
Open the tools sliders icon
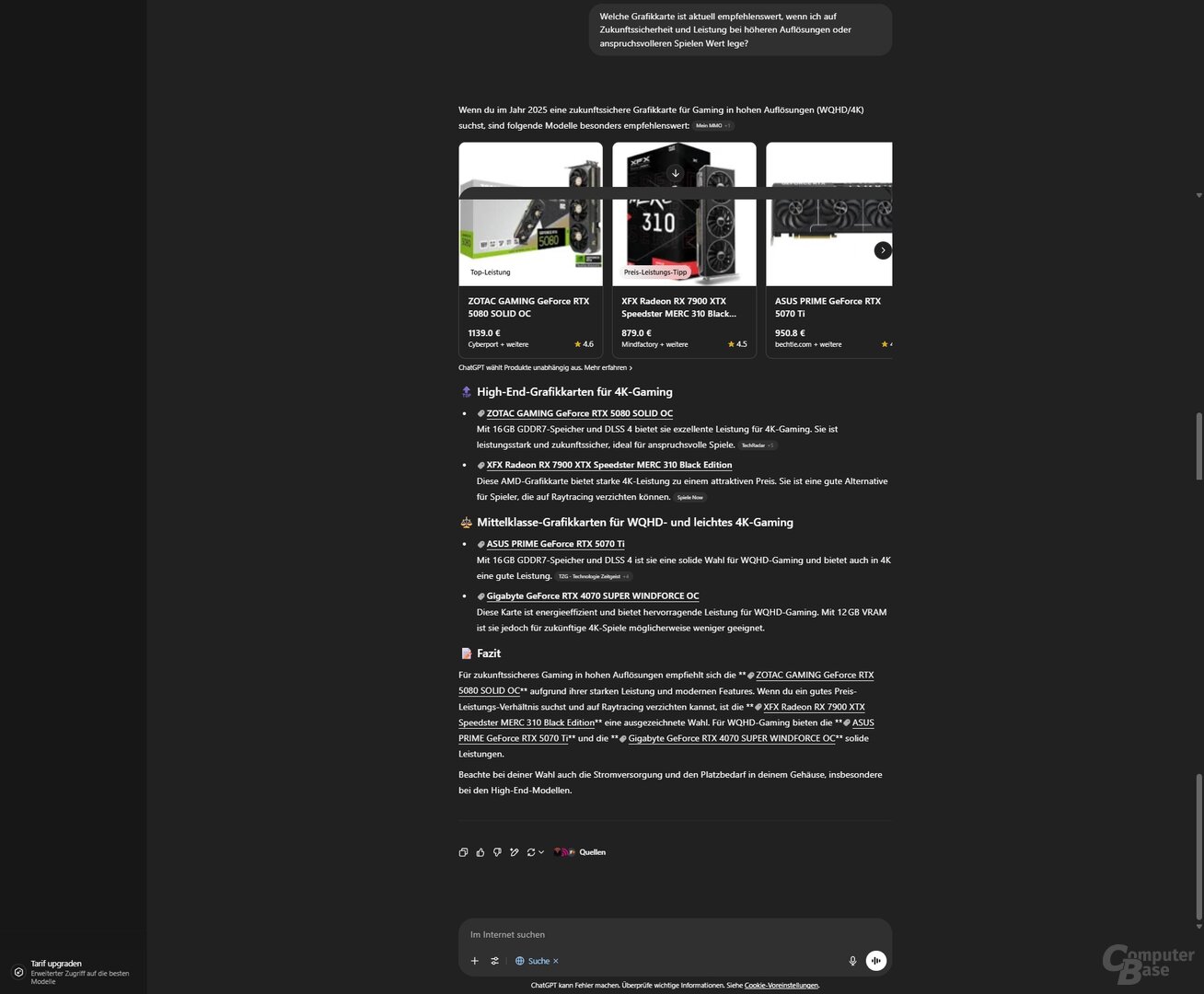(495, 961)
